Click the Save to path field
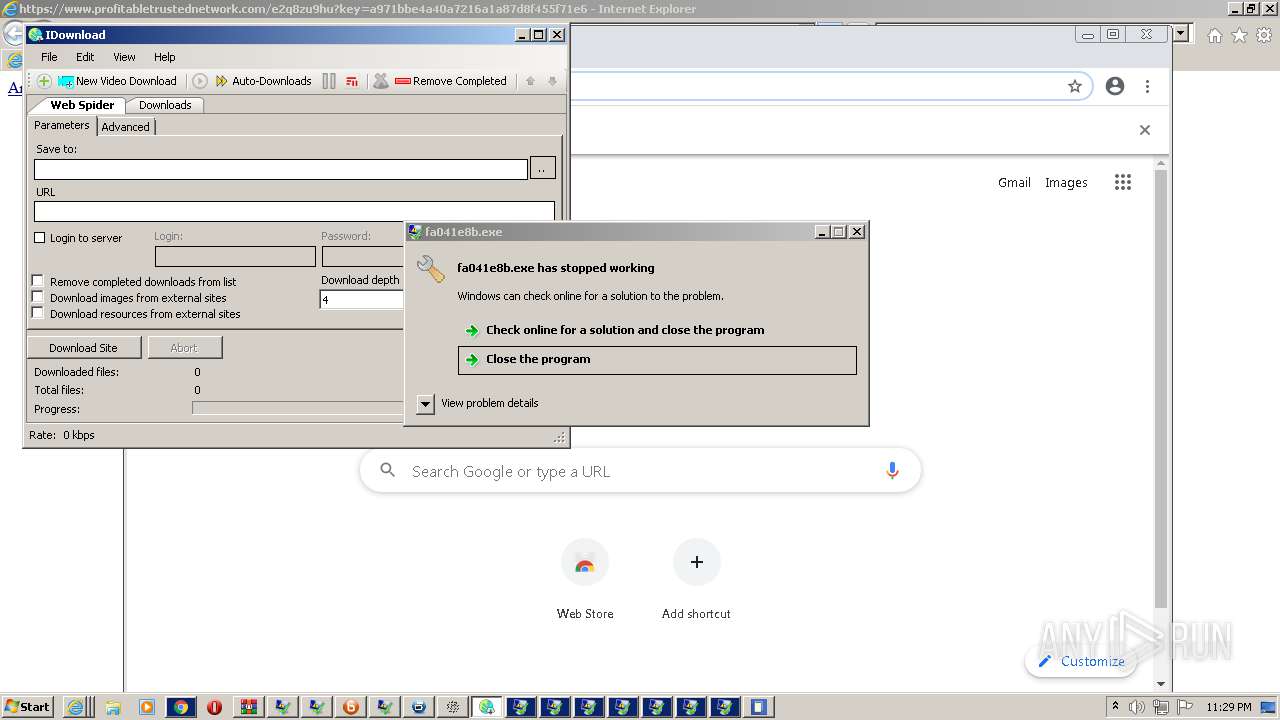This screenshot has height=720, width=1280. [x=281, y=169]
